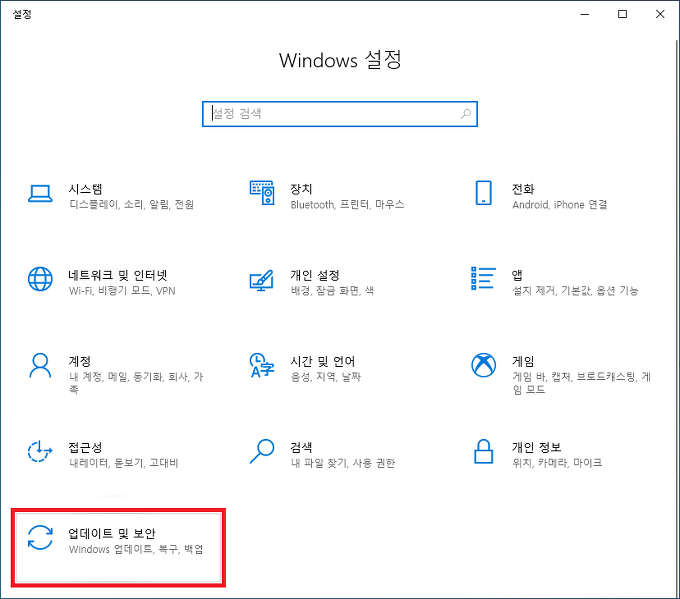Click inside the 설정 검색 field
The height and width of the screenshot is (599, 680).
(340, 114)
